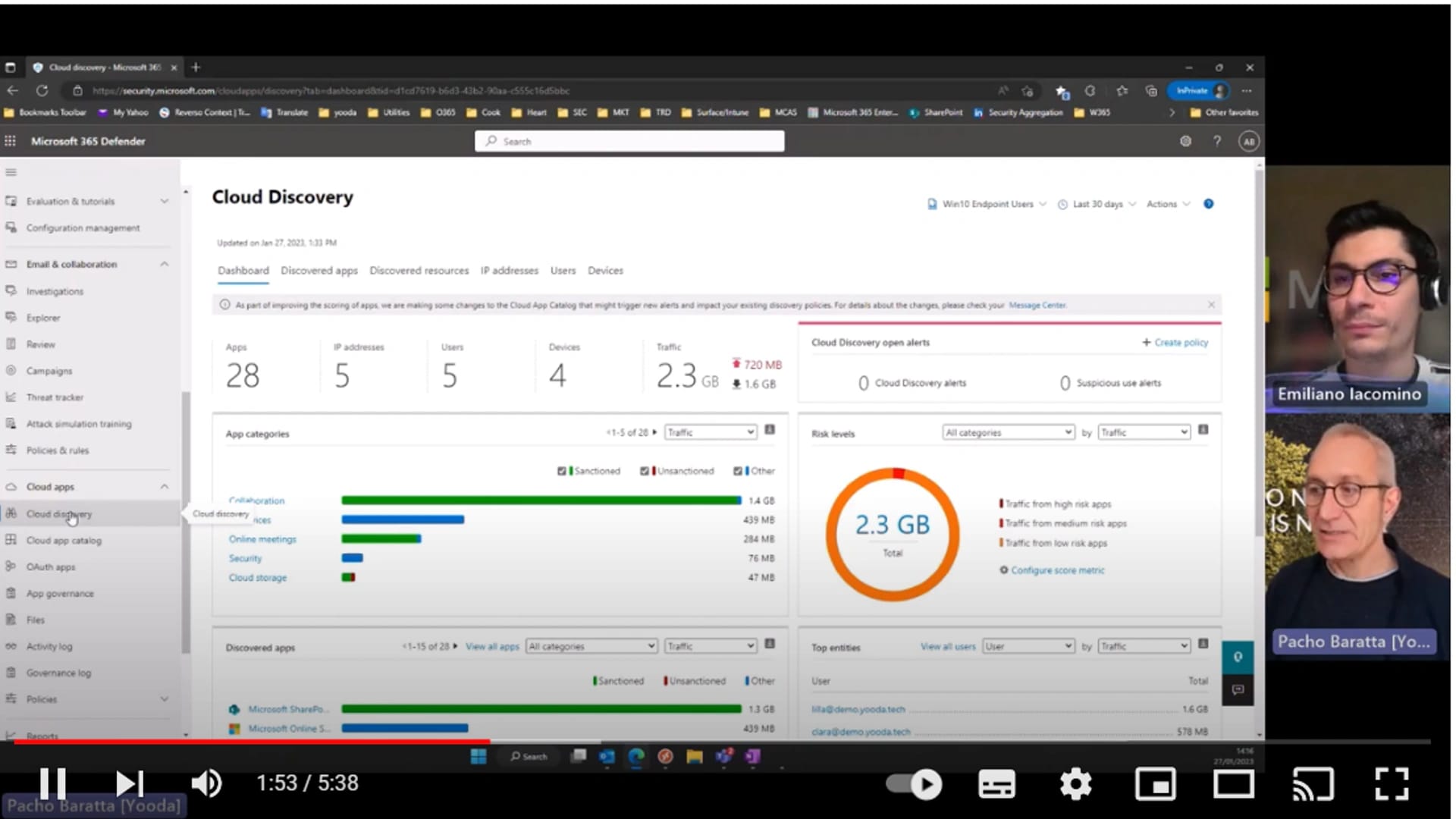Open the IP addresses tab
1456x819 pixels.
coord(509,271)
